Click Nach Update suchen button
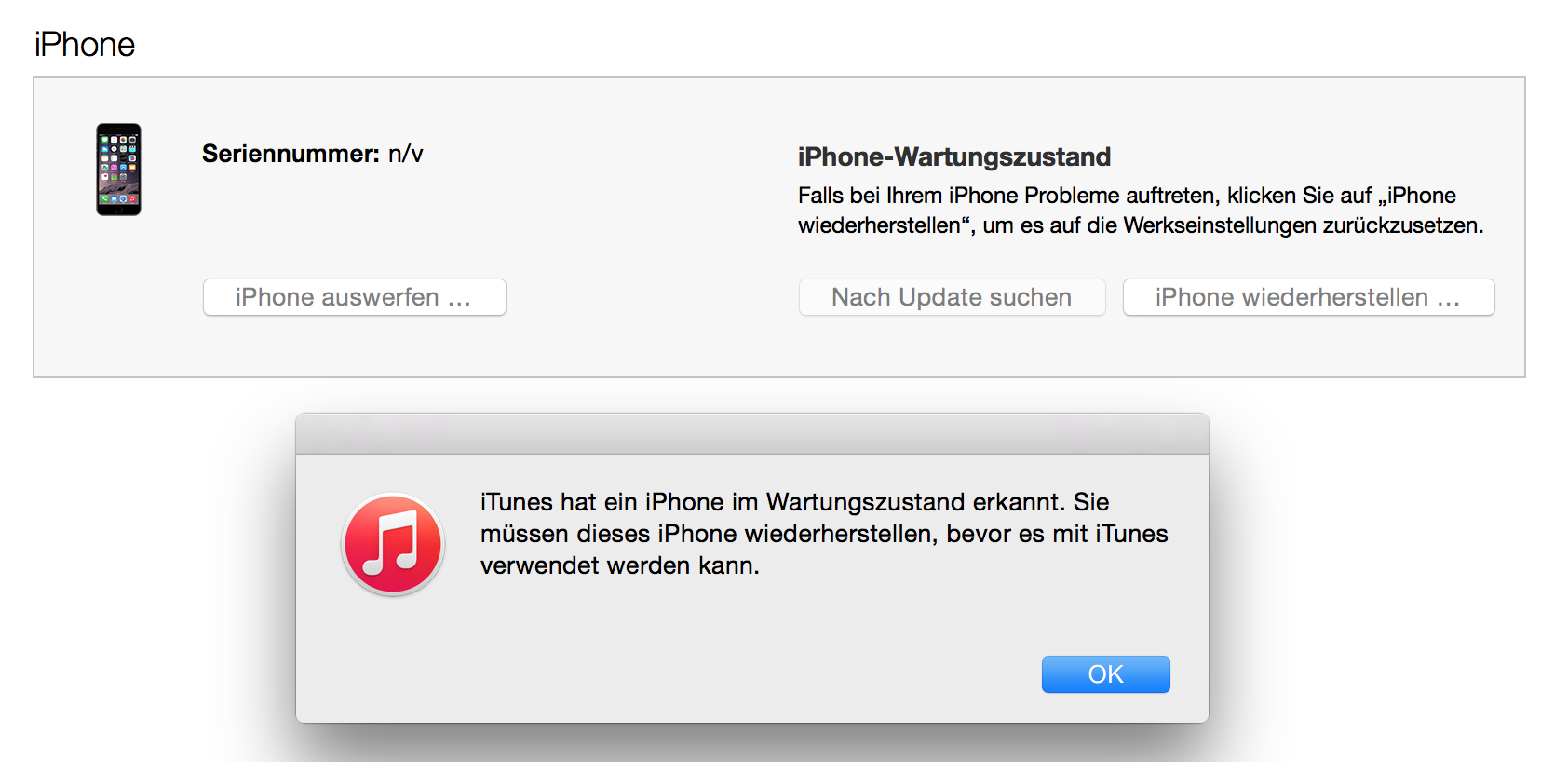The width and height of the screenshot is (1568, 762). [x=952, y=297]
